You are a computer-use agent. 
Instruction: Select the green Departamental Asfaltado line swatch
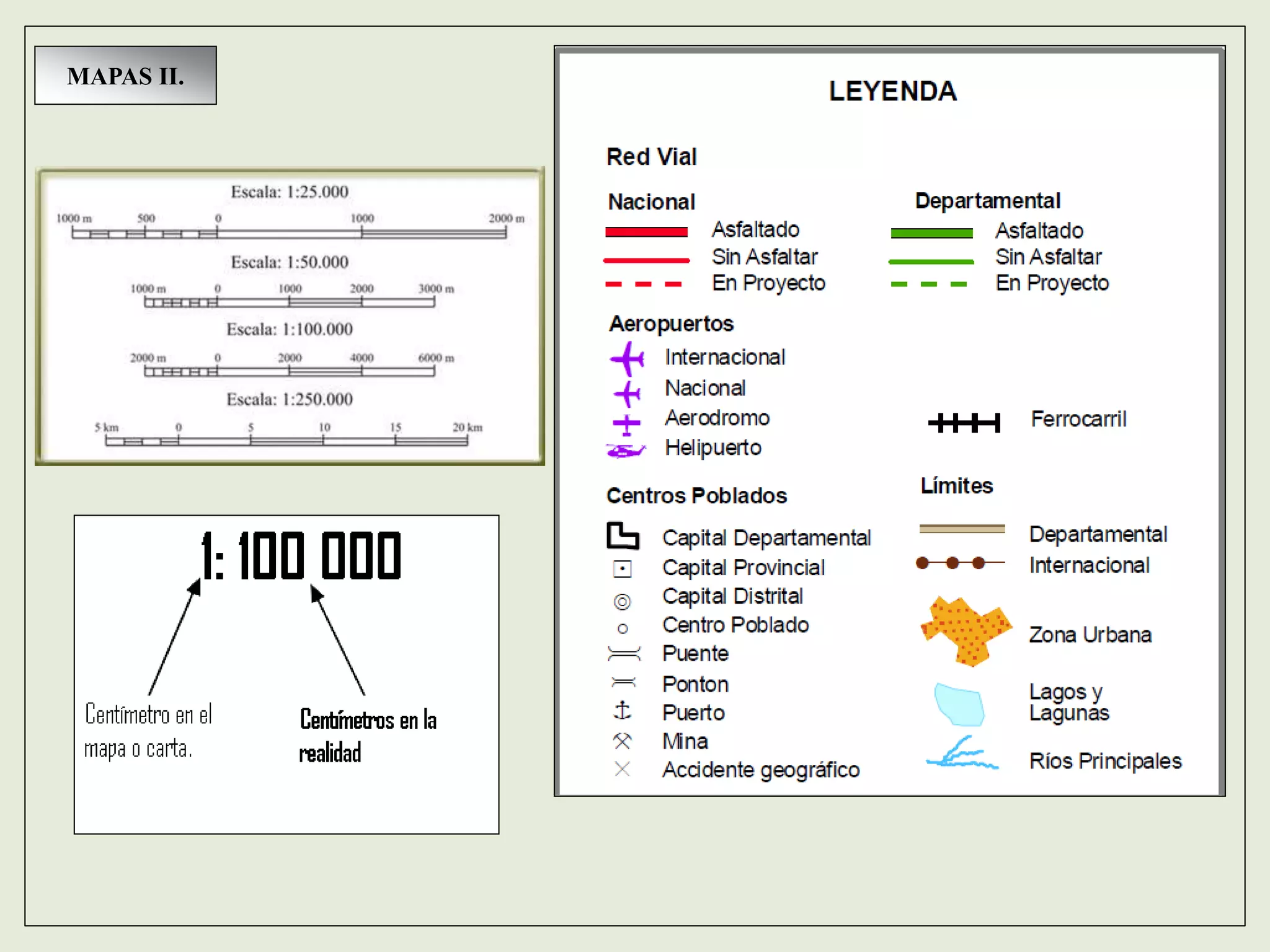click(x=931, y=233)
